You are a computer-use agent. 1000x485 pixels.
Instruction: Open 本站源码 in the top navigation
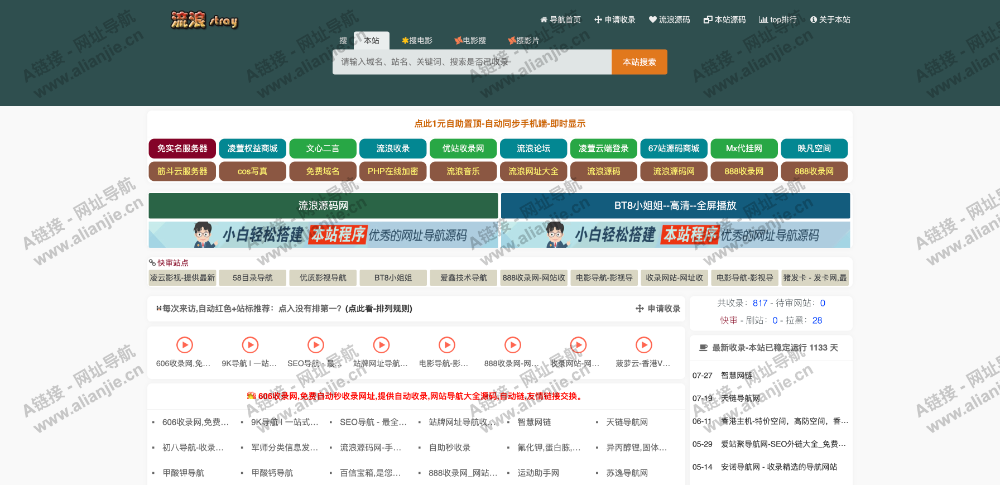[724, 20]
